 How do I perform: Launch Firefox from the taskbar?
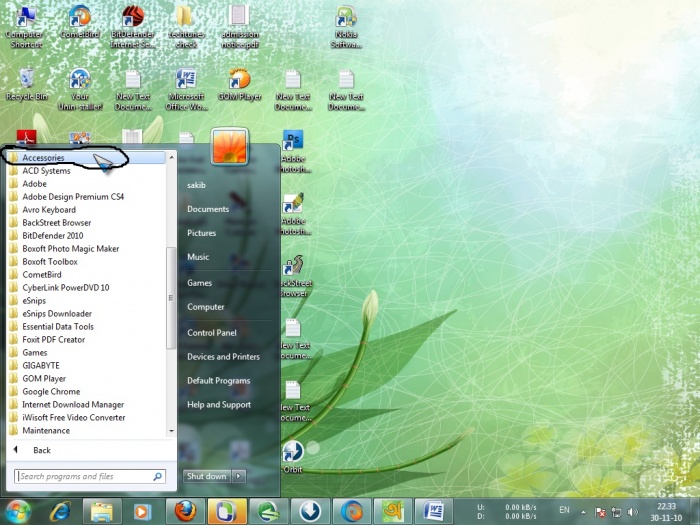(185, 511)
